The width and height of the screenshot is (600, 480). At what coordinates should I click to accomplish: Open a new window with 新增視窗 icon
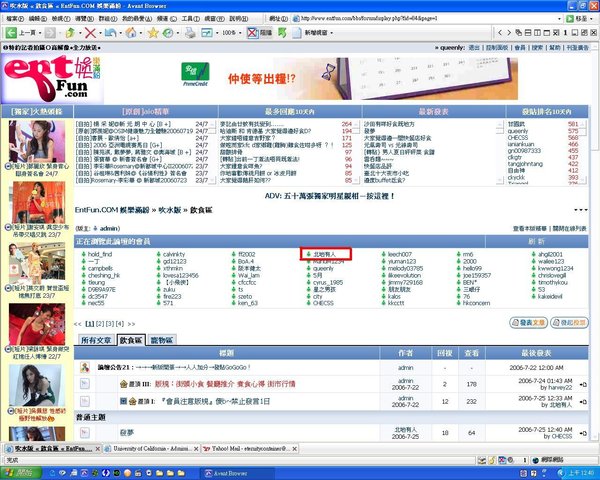click(297, 33)
